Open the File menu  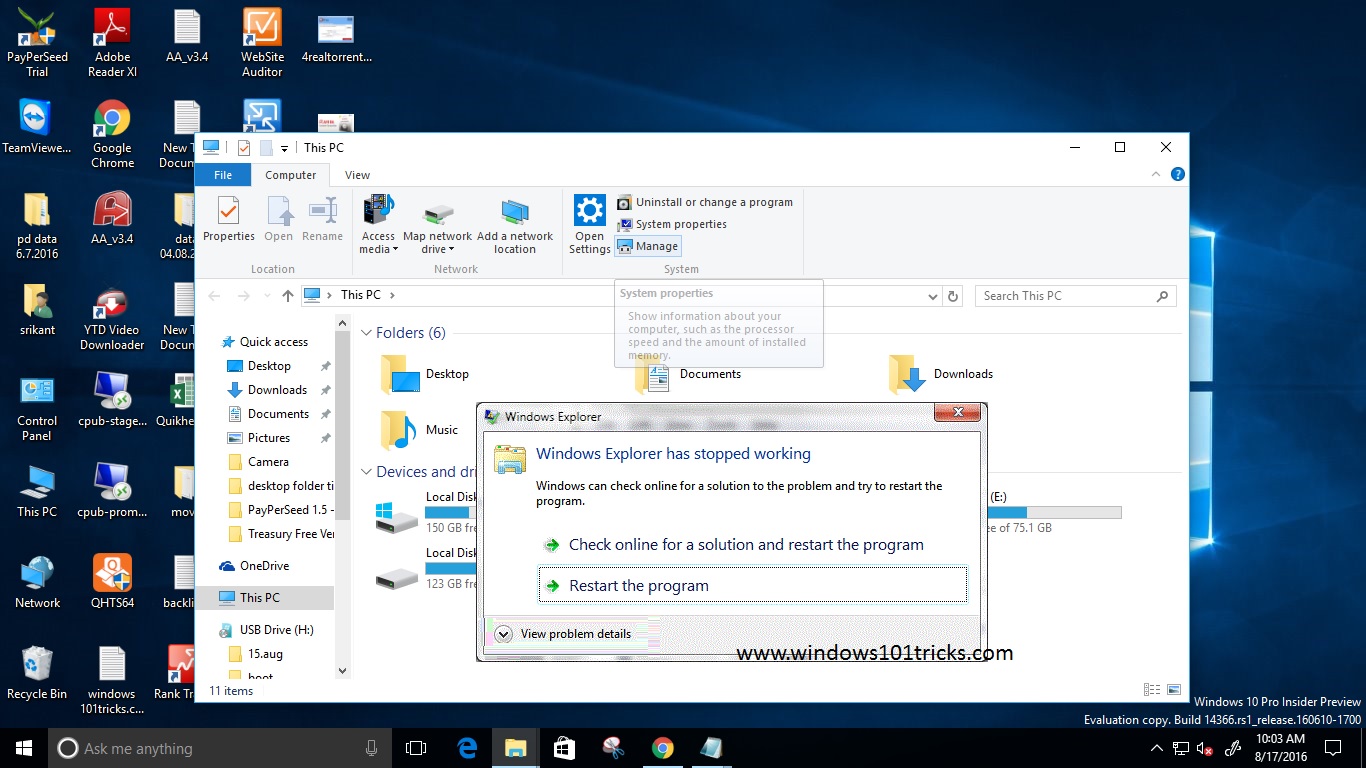coord(222,174)
